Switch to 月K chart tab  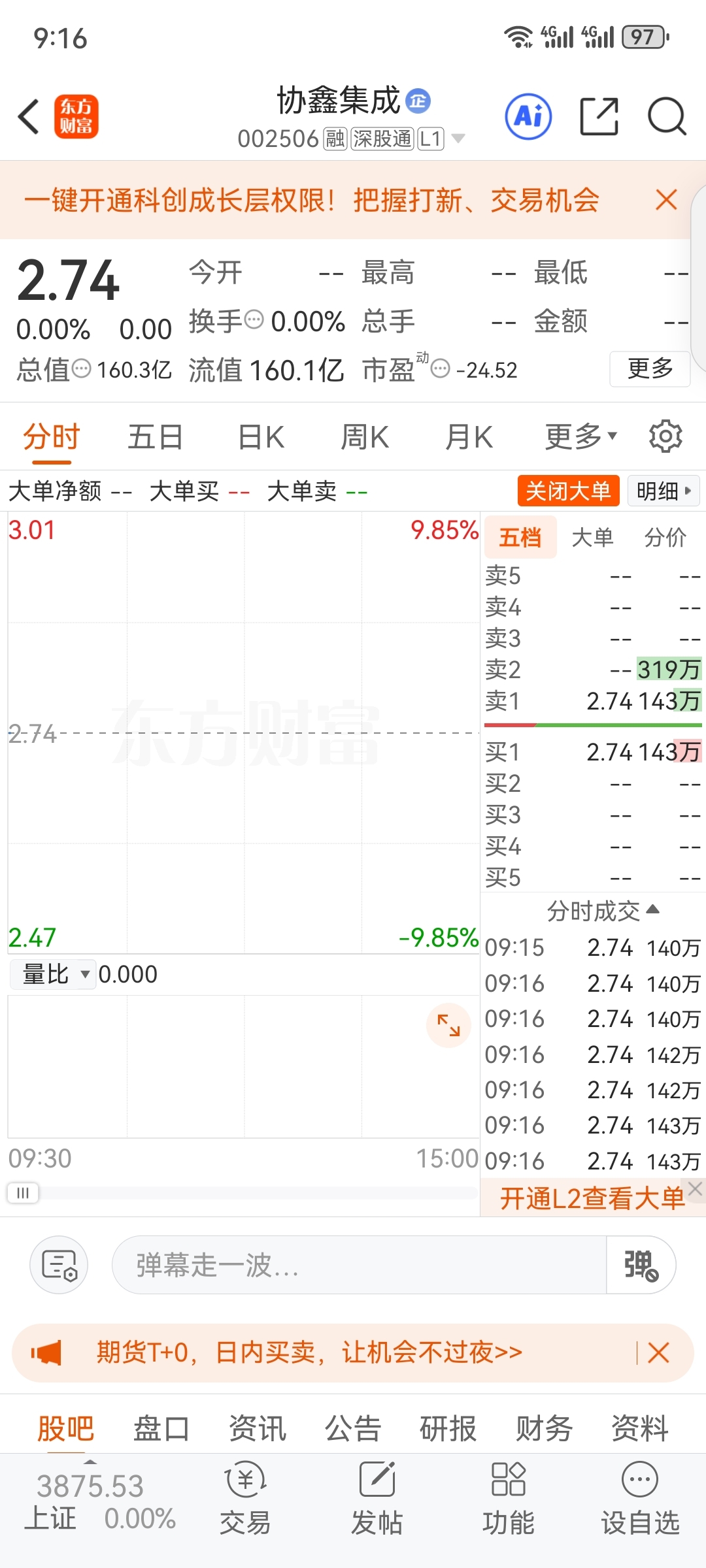(469, 437)
